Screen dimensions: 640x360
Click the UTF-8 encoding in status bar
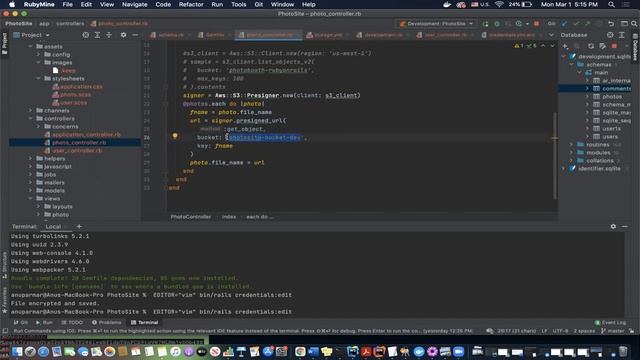click(560, 331)
